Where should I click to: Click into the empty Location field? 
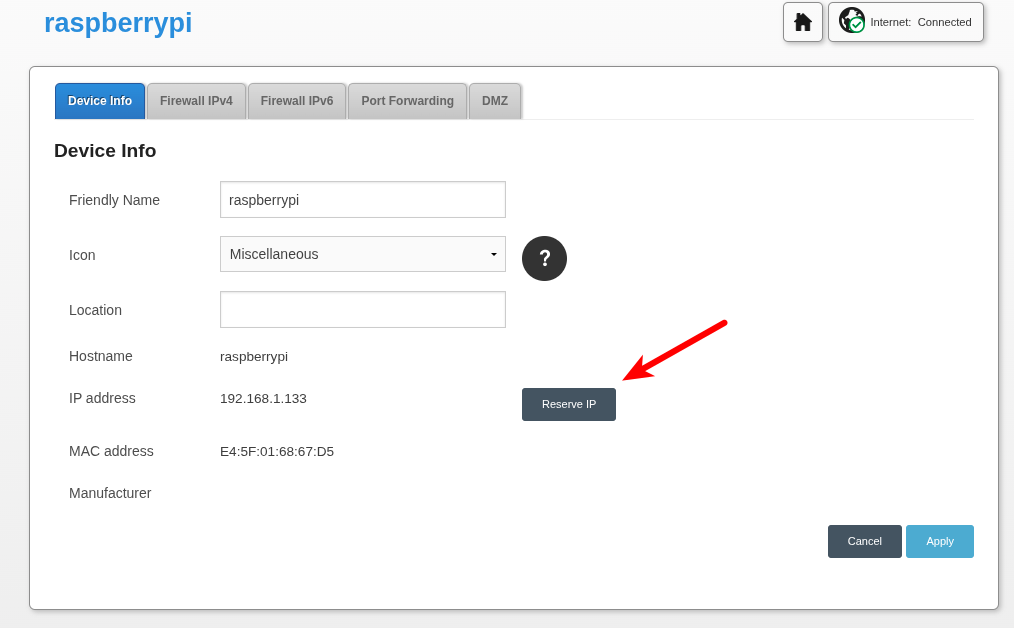[x=363, y=310]
